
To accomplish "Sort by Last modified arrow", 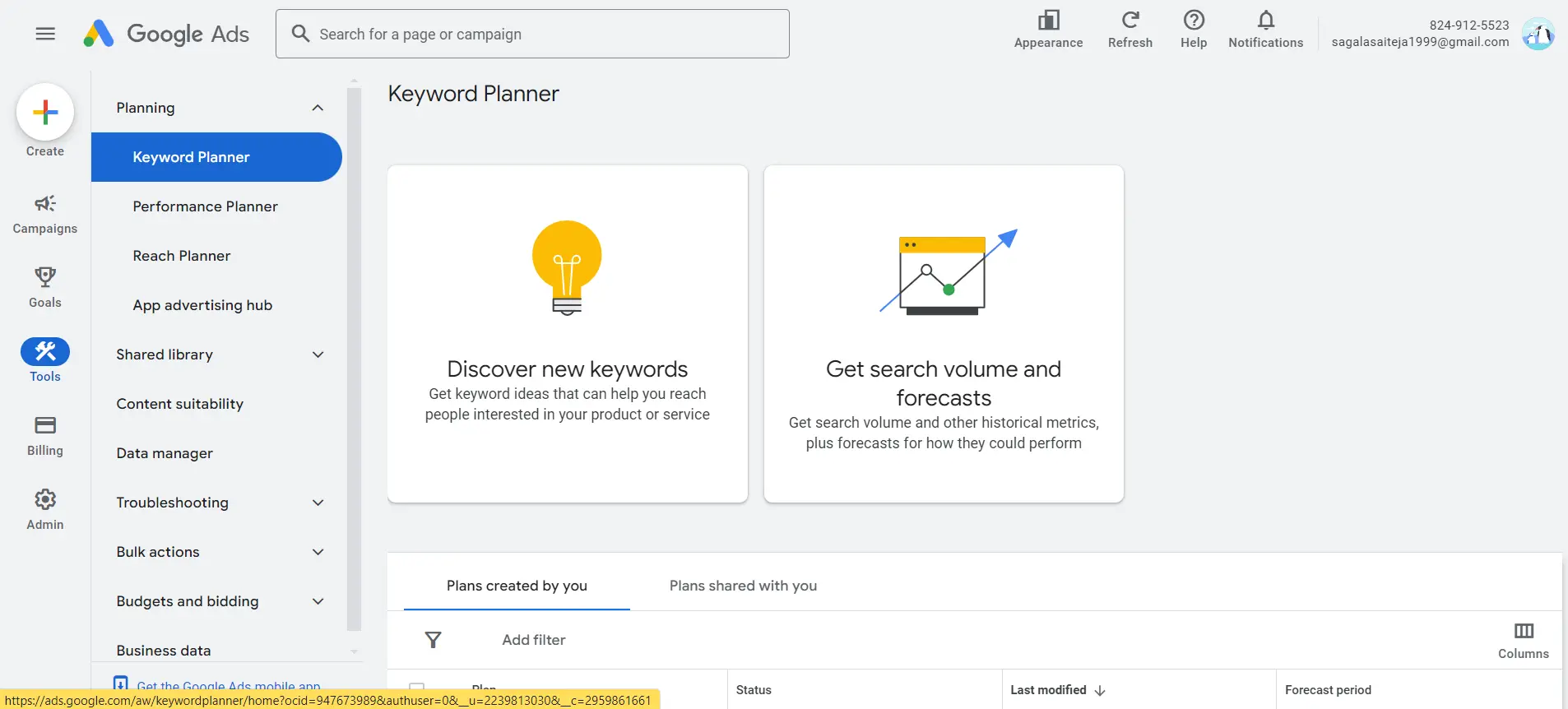I will (x=1100, y=690).
